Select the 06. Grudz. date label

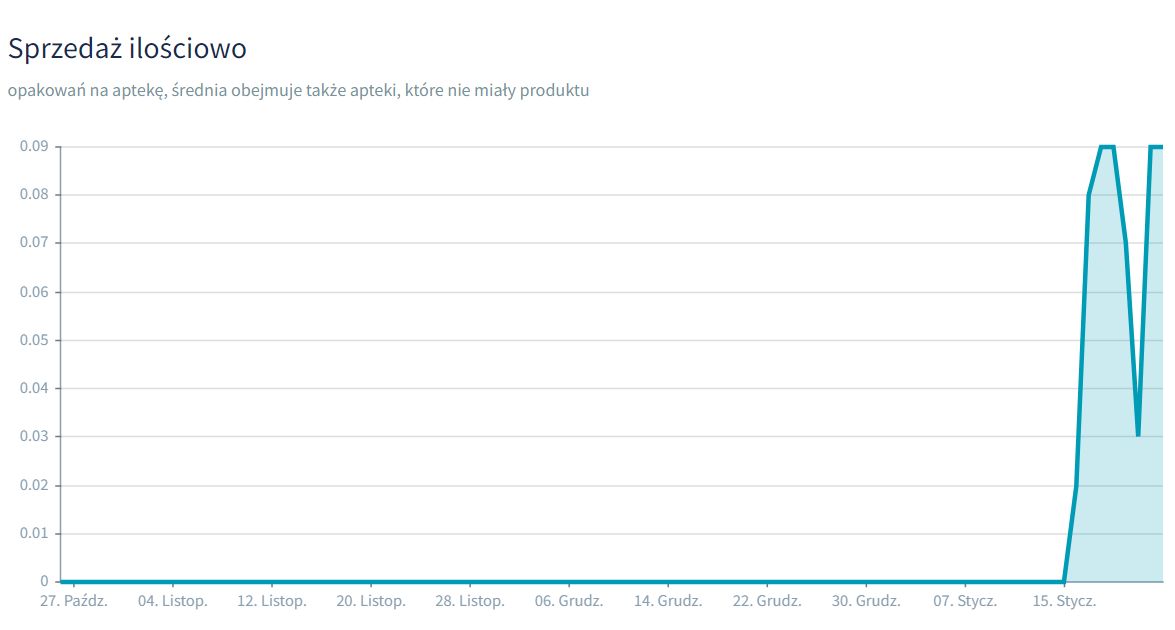click(568, 602)
